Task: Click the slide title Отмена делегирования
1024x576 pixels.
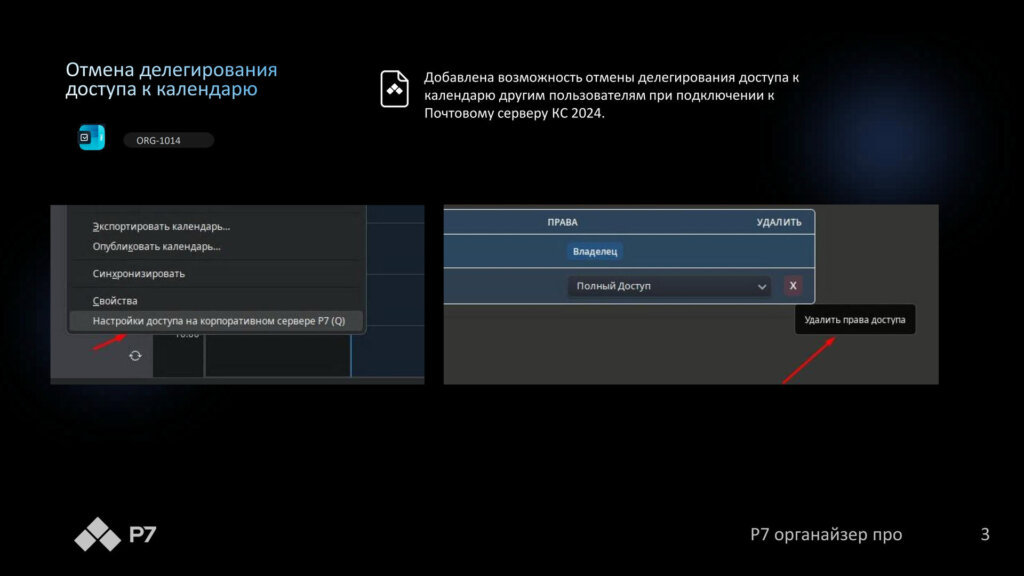Action: (171, 70)
